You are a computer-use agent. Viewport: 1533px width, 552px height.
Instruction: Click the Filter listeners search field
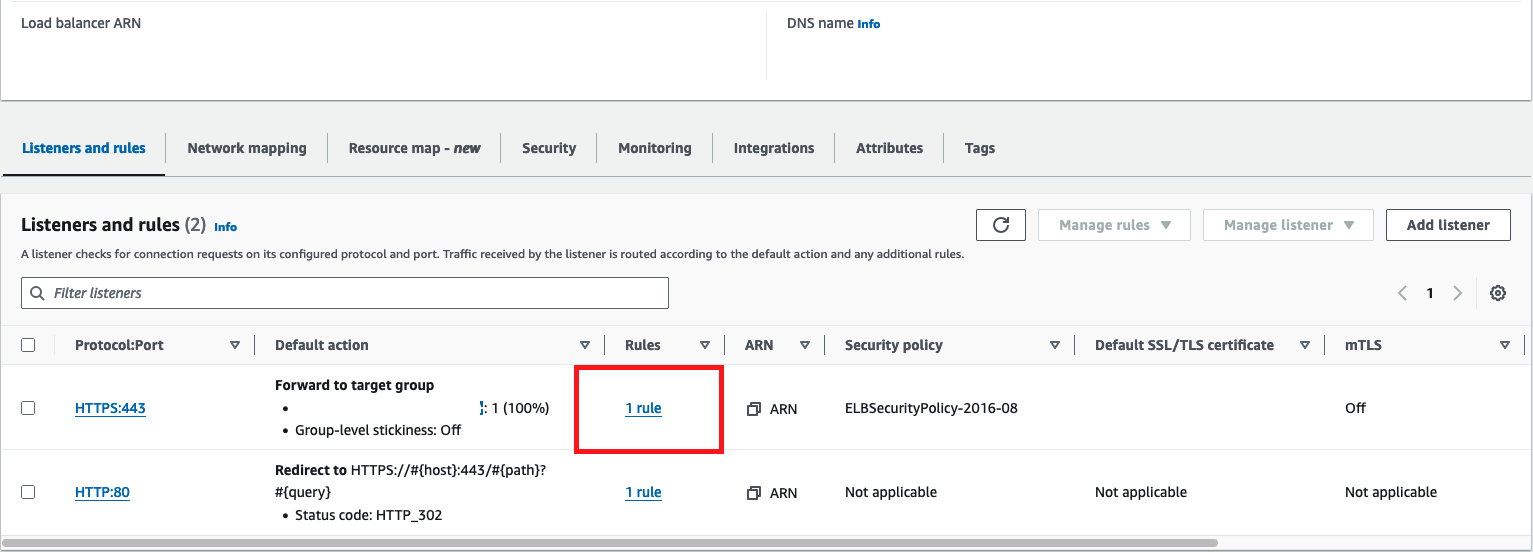click(345, 293)
